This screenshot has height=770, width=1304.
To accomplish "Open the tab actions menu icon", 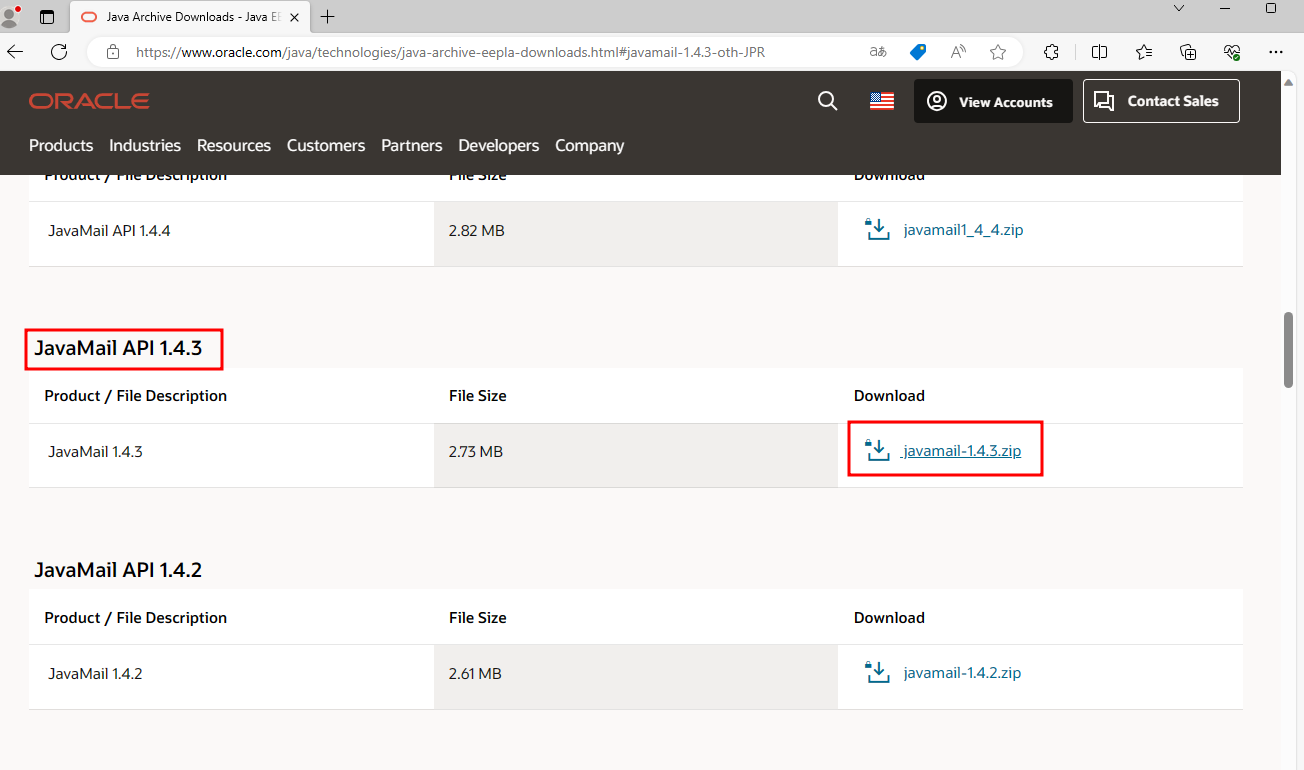I will [47, 17].
